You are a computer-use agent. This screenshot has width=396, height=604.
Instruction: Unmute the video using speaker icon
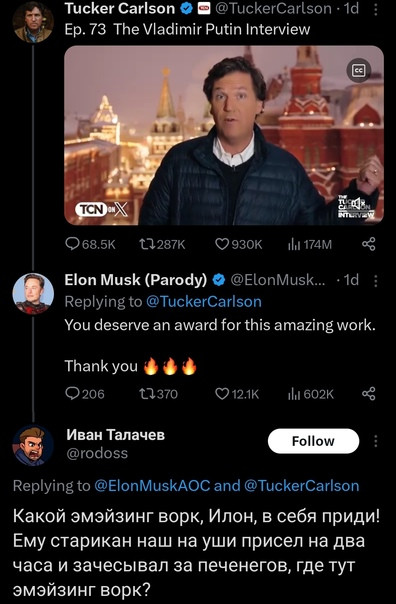pyautogui.click(x=357, y=202)
